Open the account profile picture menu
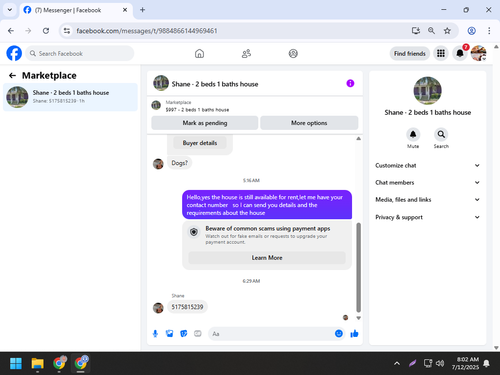 point(478,53)
